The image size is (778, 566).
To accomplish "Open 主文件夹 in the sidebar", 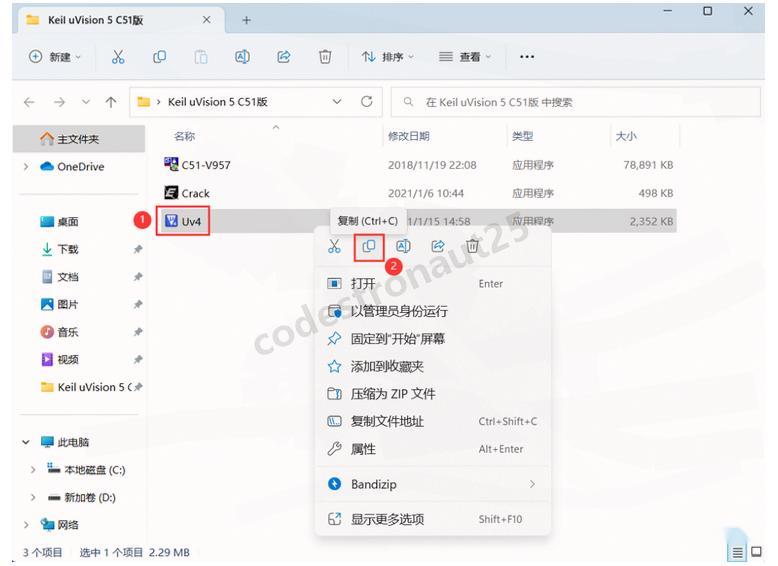I will coord(79,139).
